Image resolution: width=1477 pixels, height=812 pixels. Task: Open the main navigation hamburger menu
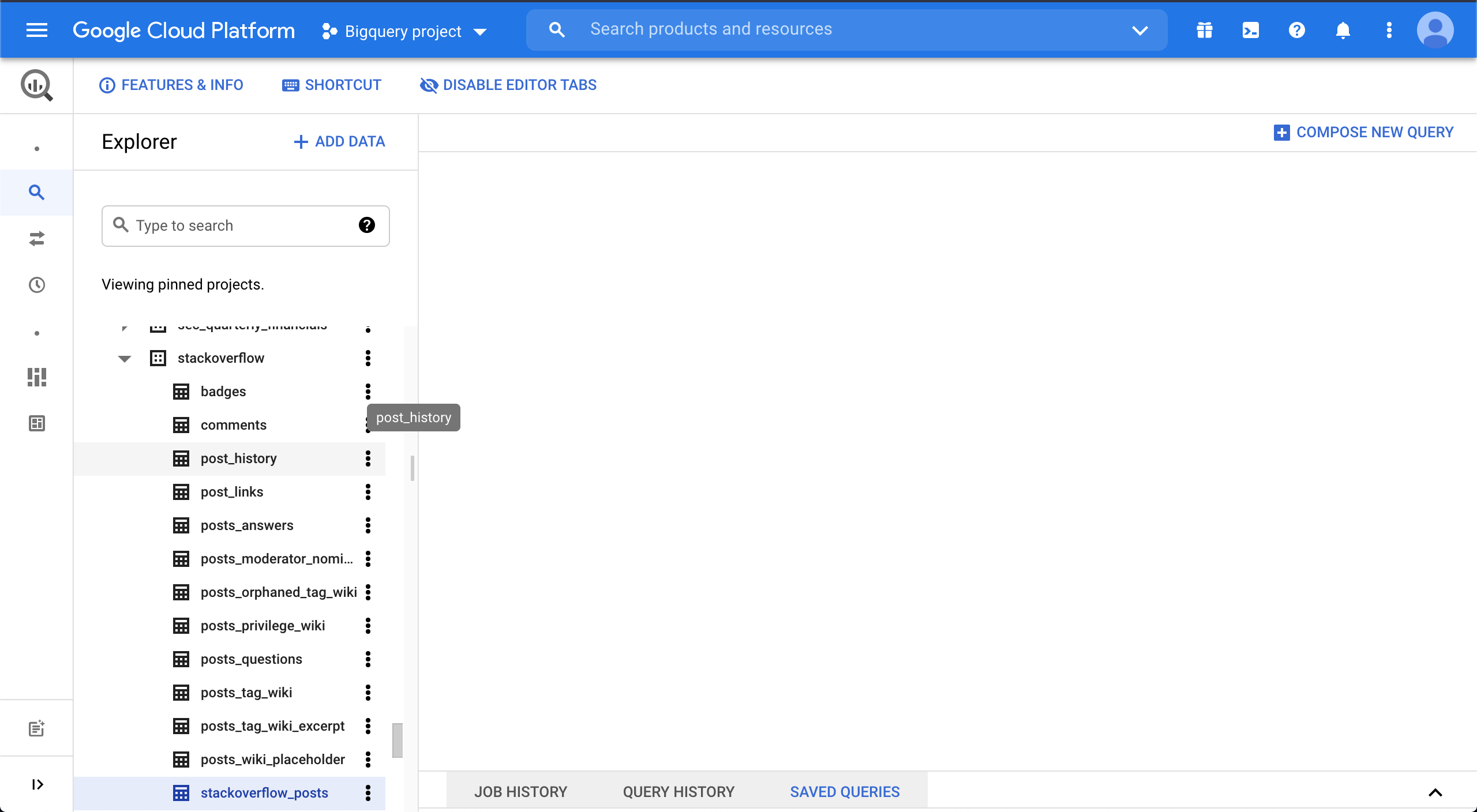[37, 30]
